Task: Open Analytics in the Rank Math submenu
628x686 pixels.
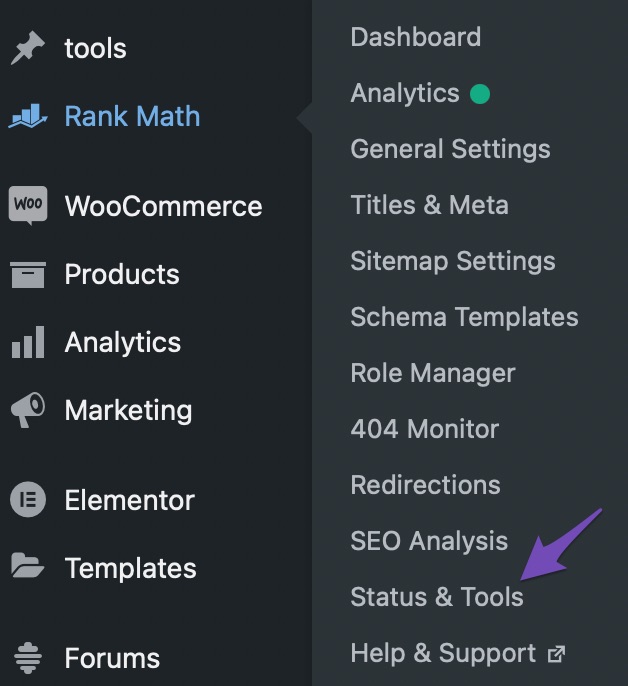Action: coord(405,93)
